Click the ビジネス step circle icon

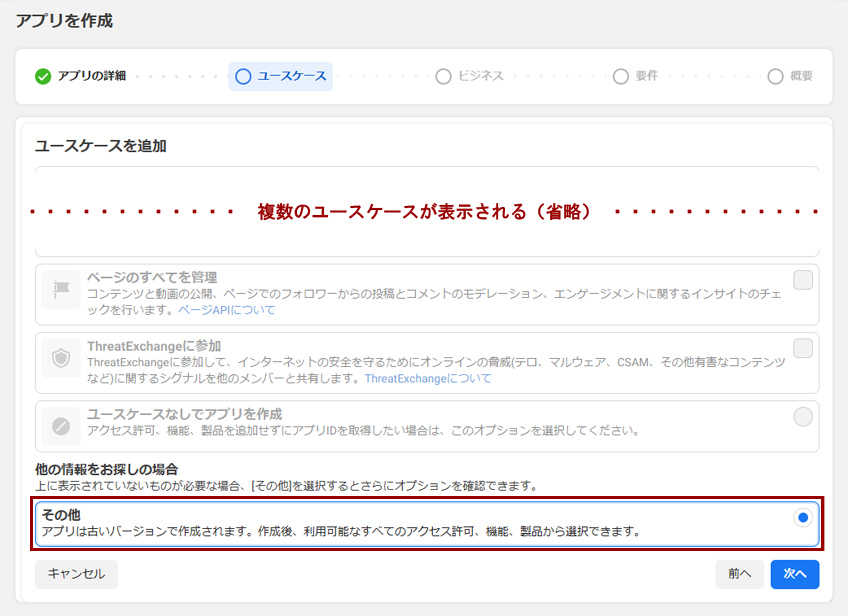point(444,77)
